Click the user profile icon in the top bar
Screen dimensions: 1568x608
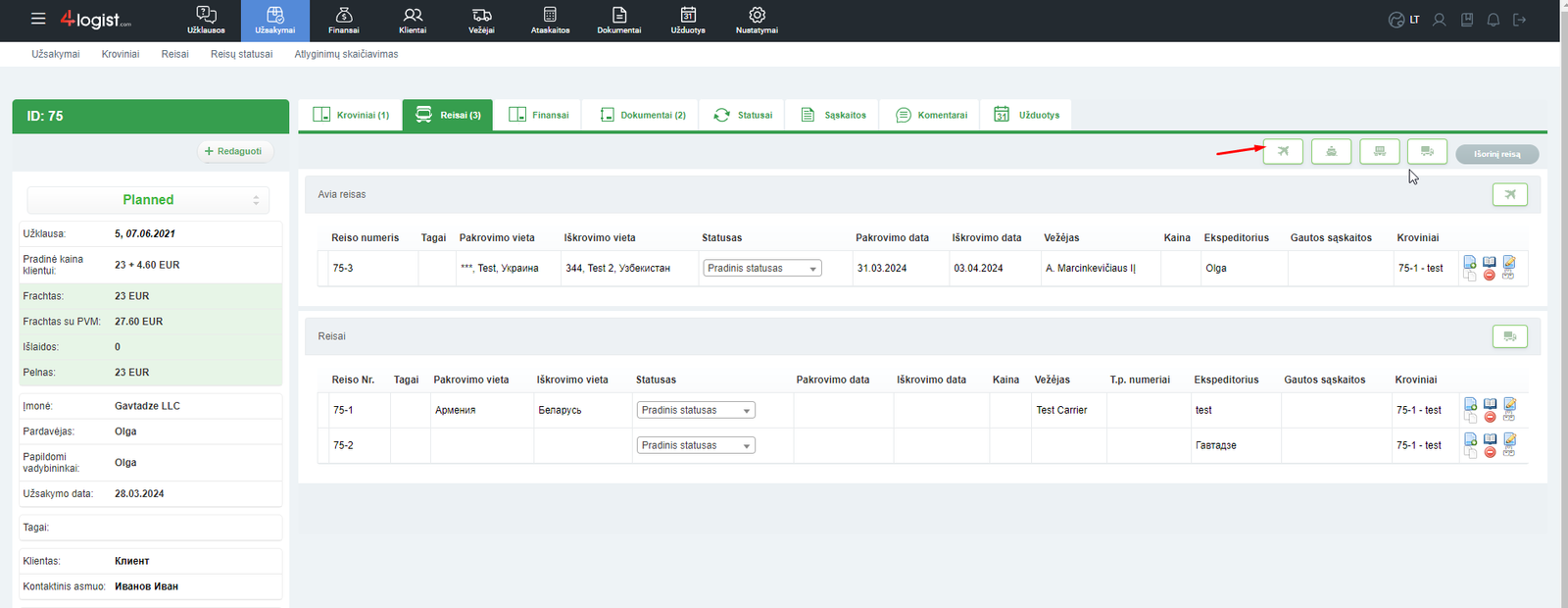click(x=1440, y=20)
